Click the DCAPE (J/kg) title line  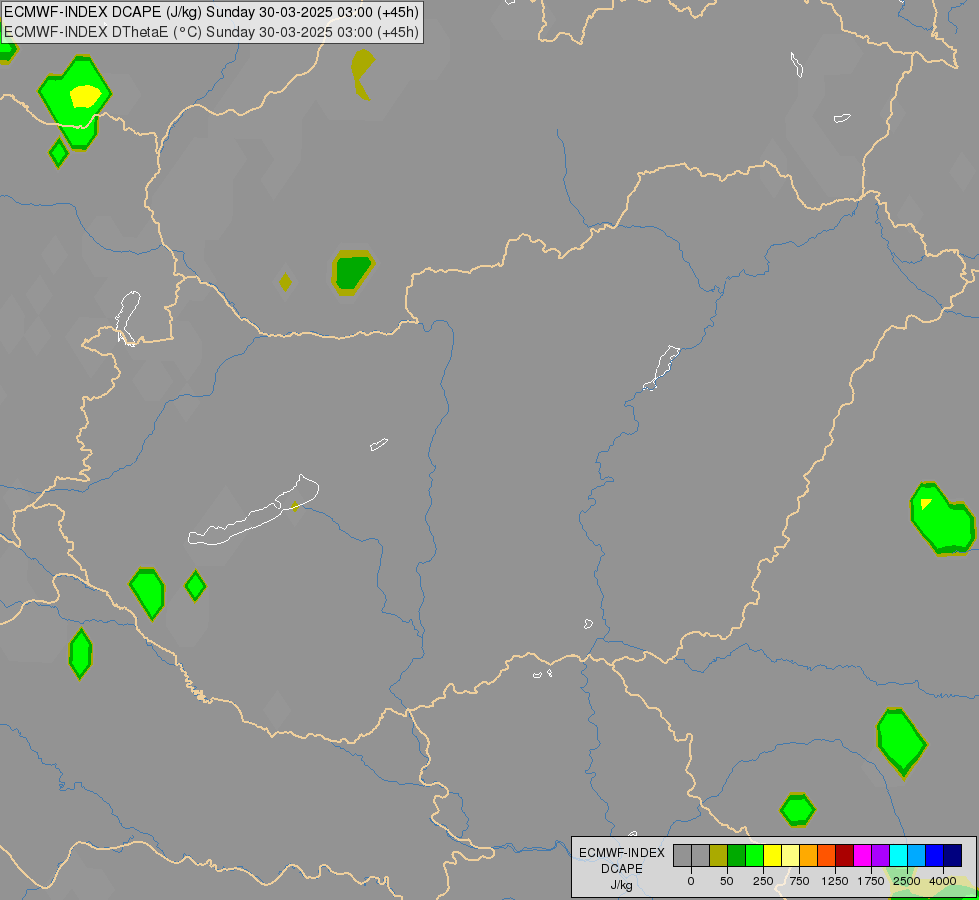coord(211,12)
